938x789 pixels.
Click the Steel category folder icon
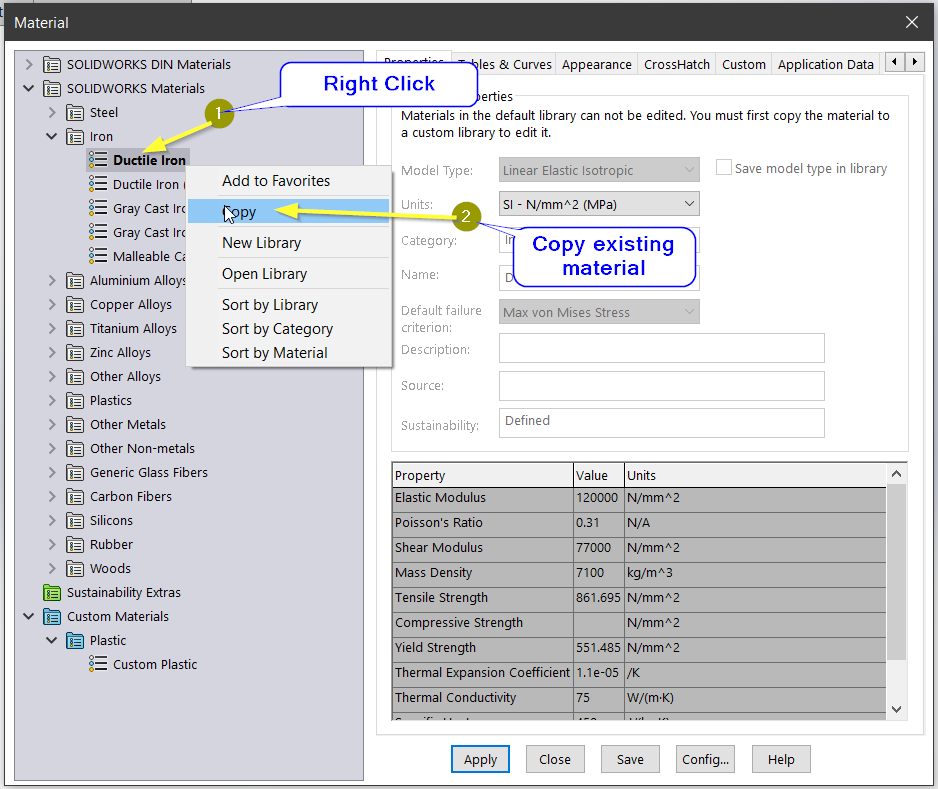point(75,112)
